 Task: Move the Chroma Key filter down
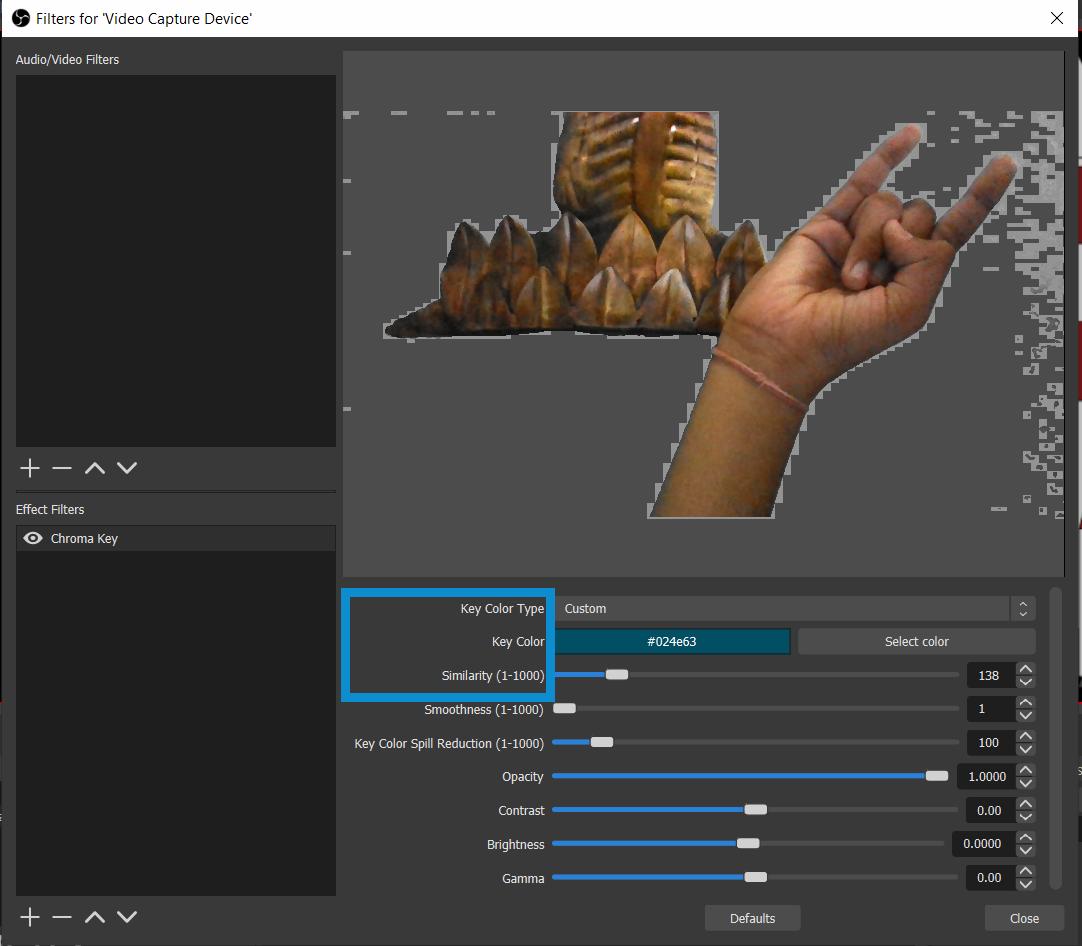(126, 916)
